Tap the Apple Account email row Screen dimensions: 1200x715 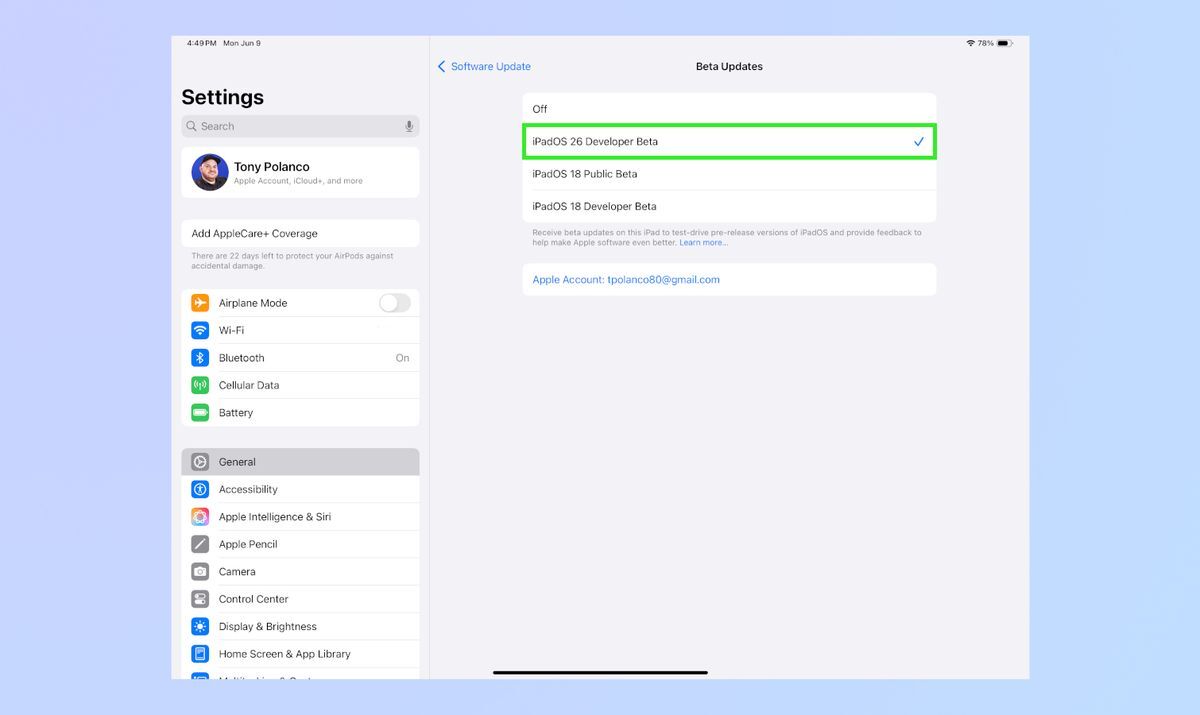coord(729,280)
